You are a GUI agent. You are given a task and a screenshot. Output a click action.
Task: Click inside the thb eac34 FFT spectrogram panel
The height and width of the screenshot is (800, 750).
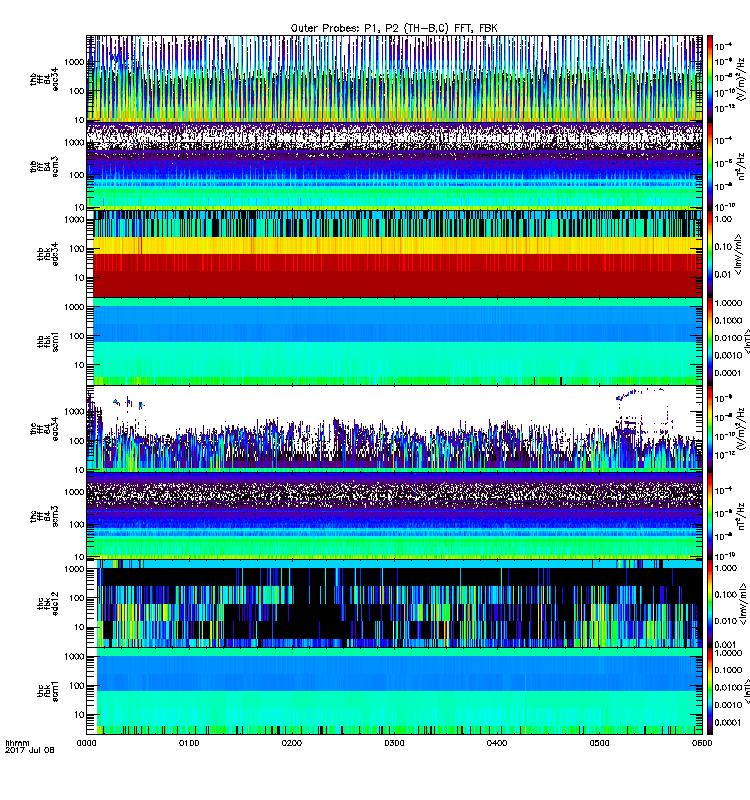coord(394,79)
